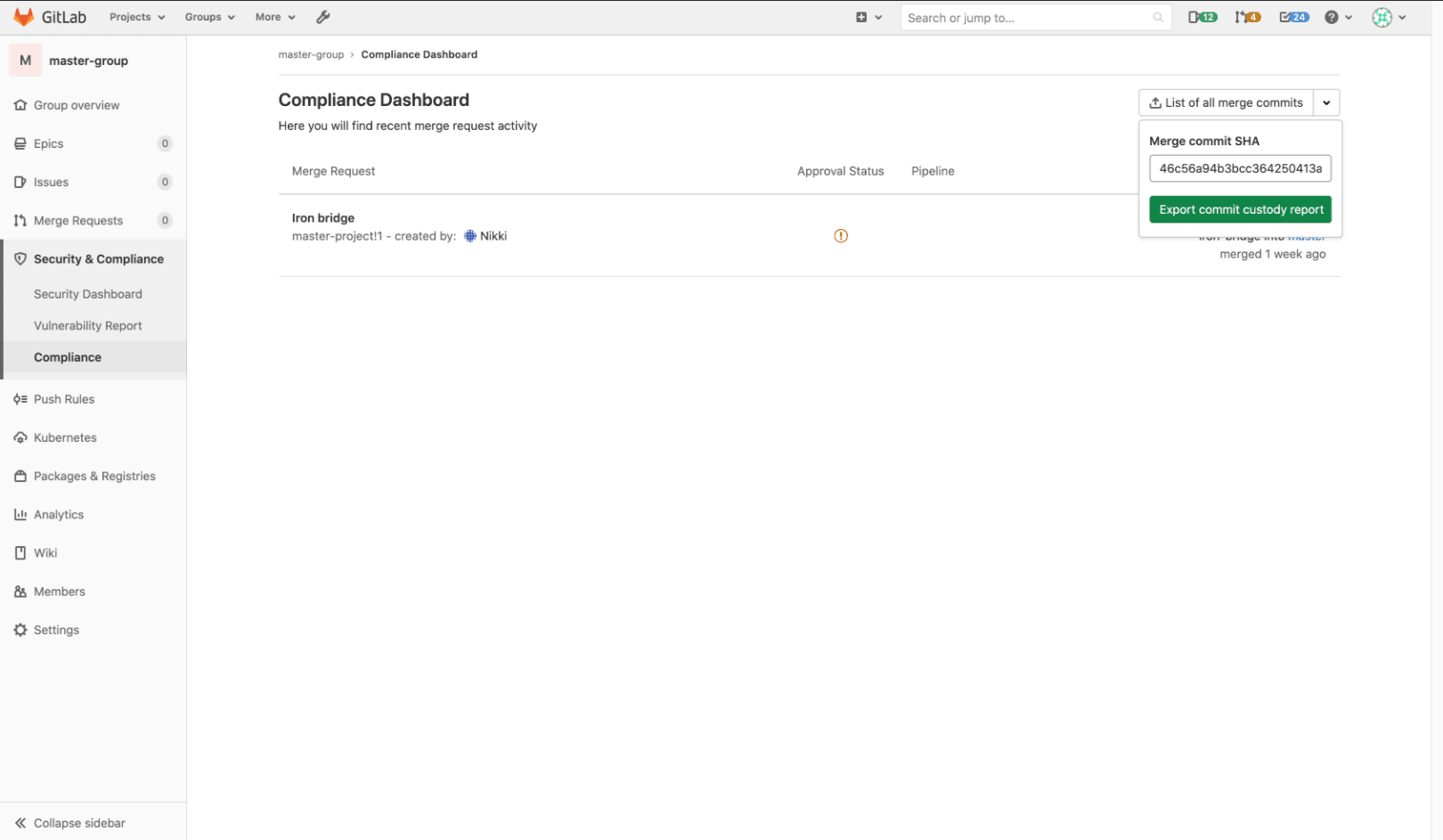Open the Push Rules section

[63, 398]
